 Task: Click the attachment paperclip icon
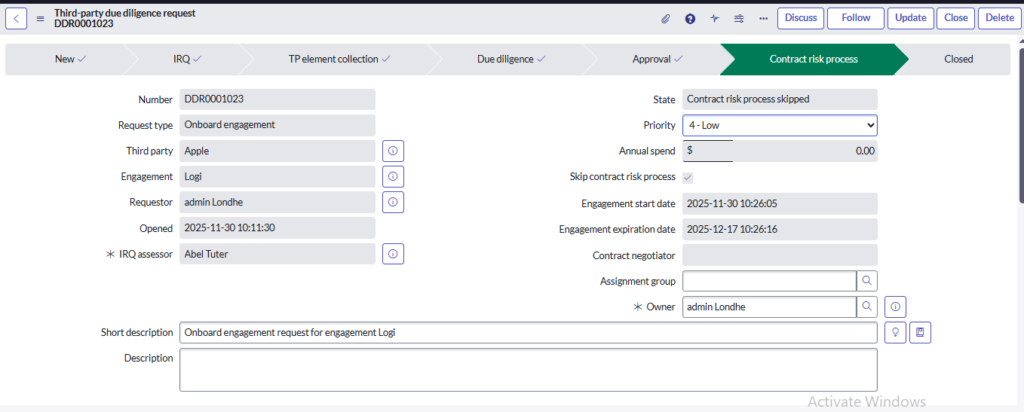(666, 18)
